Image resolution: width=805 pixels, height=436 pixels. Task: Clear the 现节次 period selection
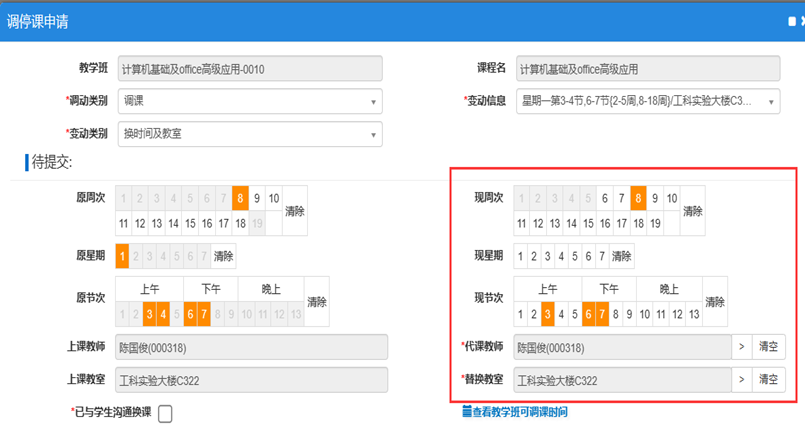click(x=714, y=302)
